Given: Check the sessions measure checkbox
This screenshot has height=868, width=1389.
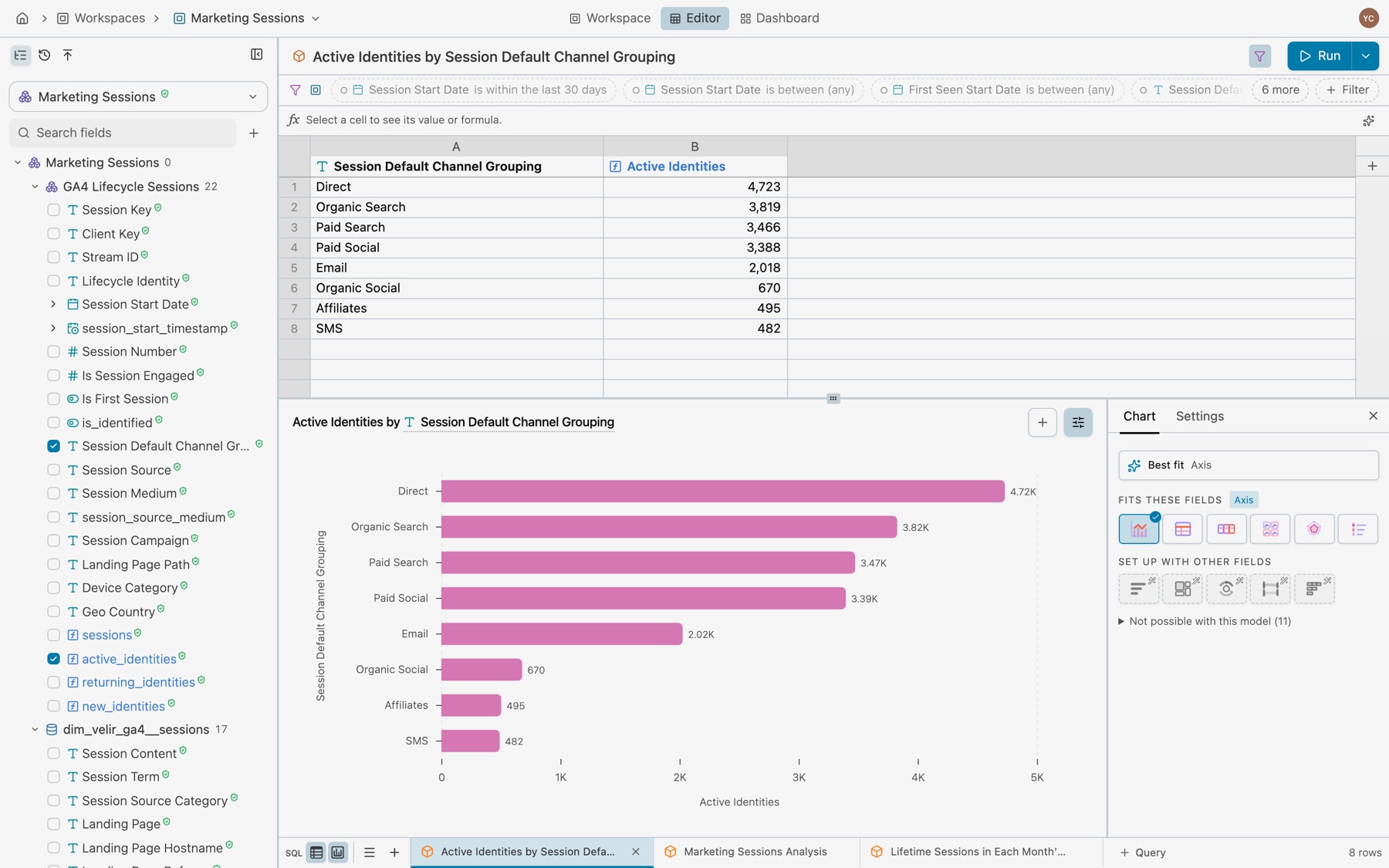Looking at the screenshot, I should pos(53,635).
